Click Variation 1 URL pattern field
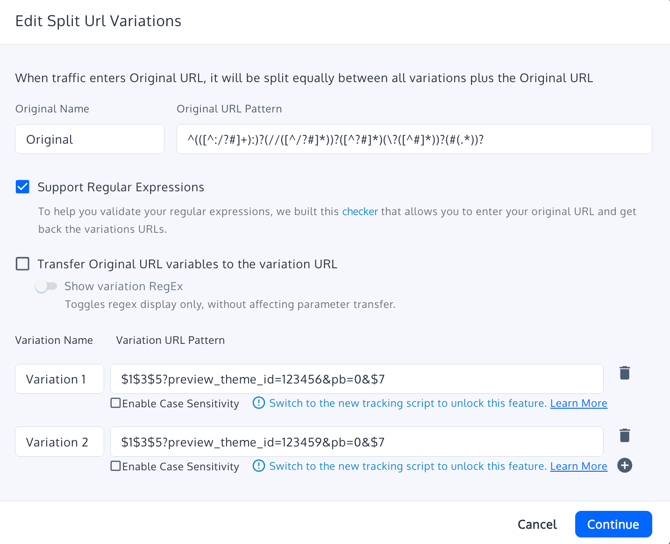The height and width of the screenshot is (544, 670). point(356,379)
